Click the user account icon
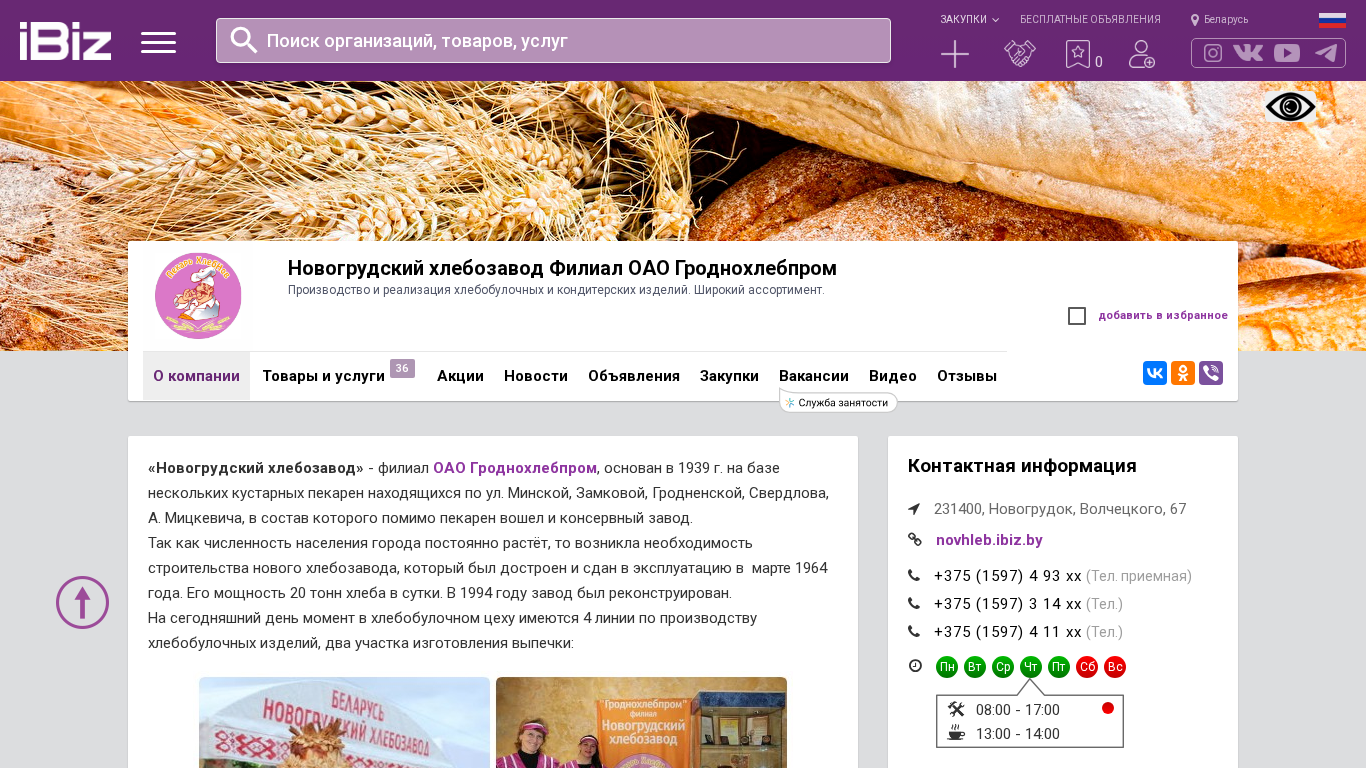Viewport: 1366px width, 768px height. pyautogui.click(x=1142, y=54)
